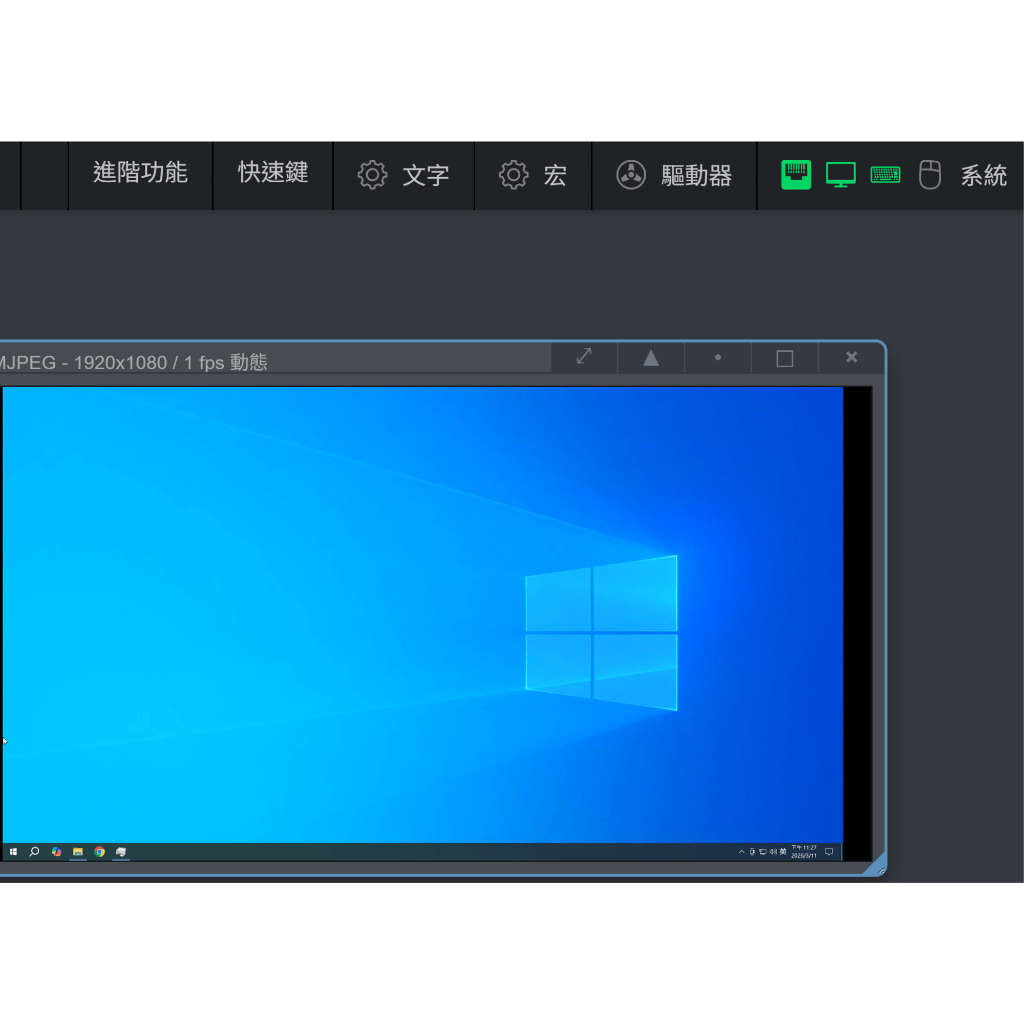
Task: Open the 快速鍵 shortcuts menu
Action: click(273, 173)
